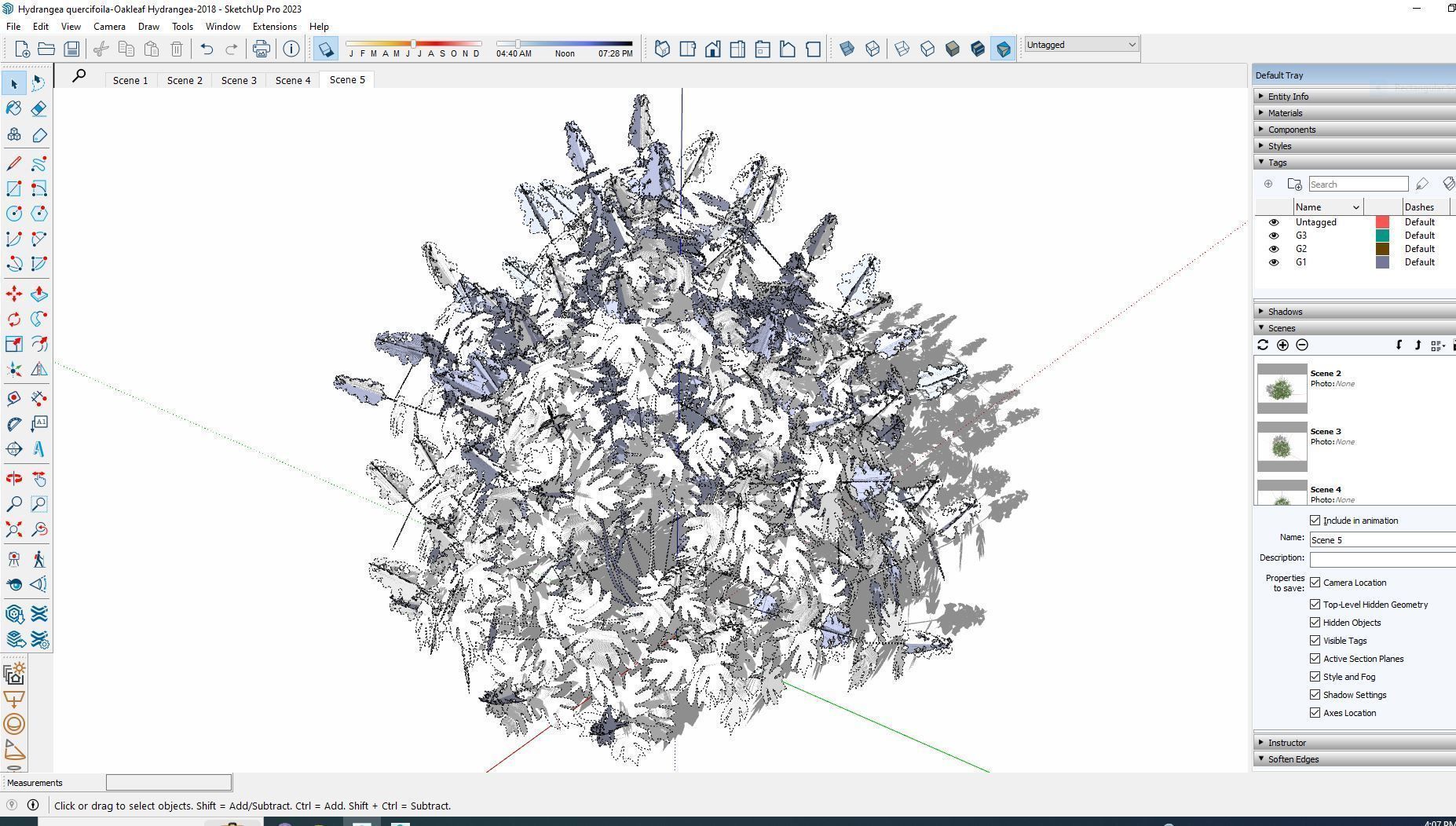Click the Add Tag Folder icon

point(1294,185)
